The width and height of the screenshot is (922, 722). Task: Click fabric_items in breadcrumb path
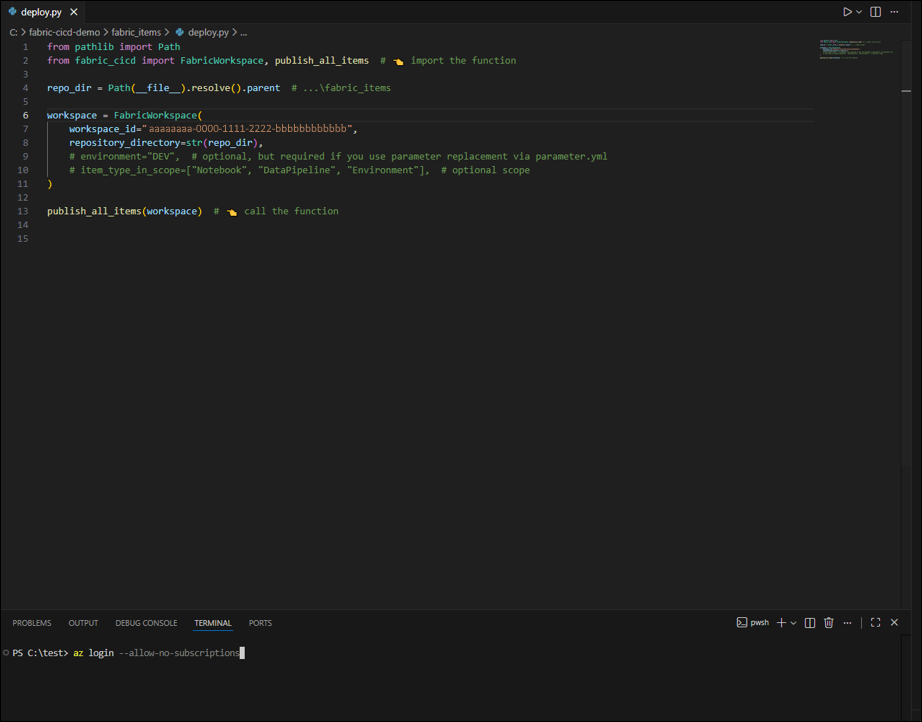[136, 32]
